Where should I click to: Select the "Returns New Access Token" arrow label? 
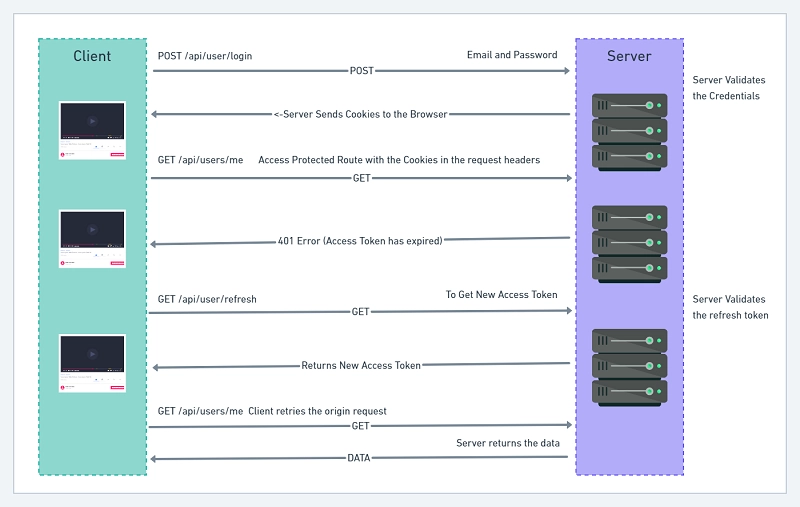pyautogui.click(x=361, y=366)
